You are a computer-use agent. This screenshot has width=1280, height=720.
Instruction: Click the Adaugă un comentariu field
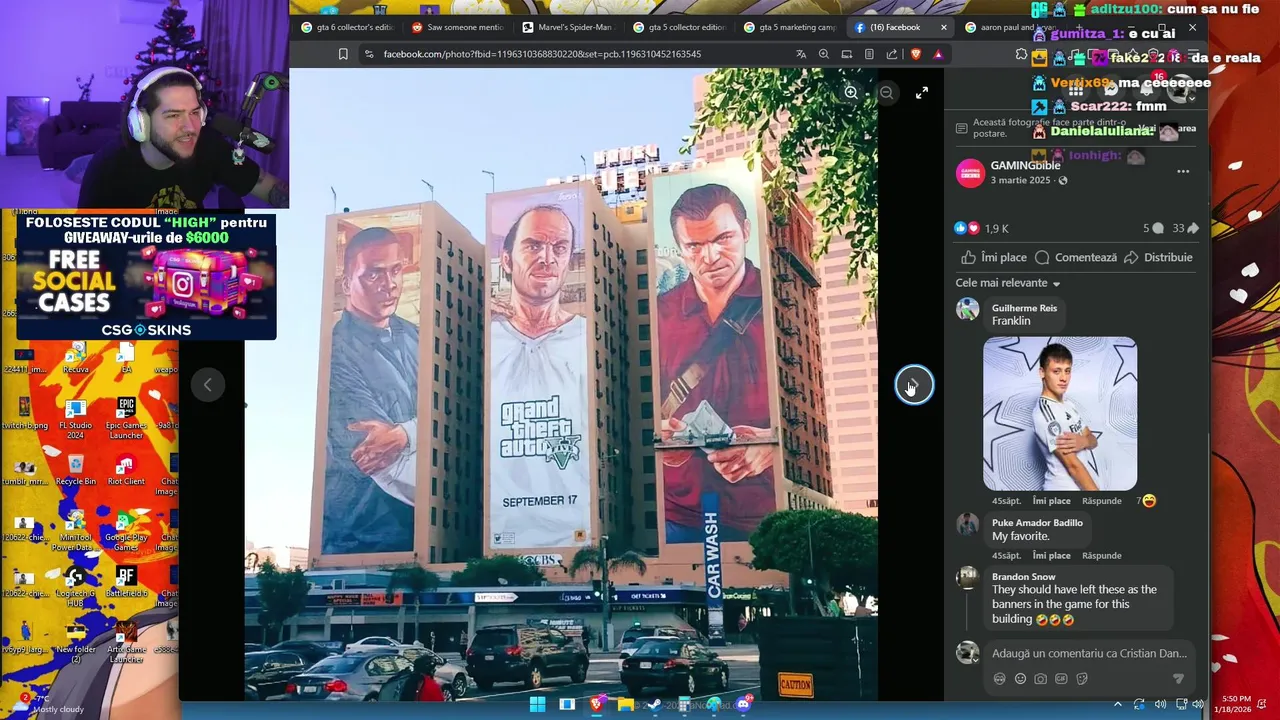click(1089, 653)
